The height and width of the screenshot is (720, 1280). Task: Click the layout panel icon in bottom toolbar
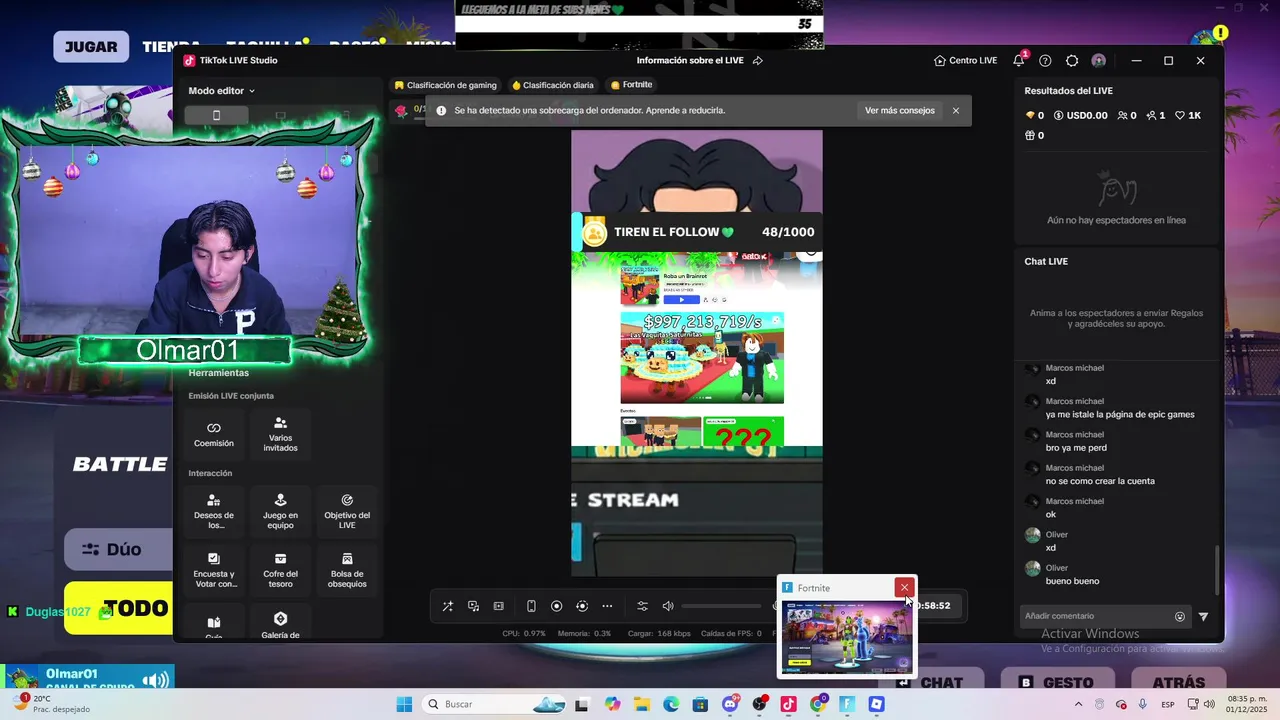pos(498,606)
